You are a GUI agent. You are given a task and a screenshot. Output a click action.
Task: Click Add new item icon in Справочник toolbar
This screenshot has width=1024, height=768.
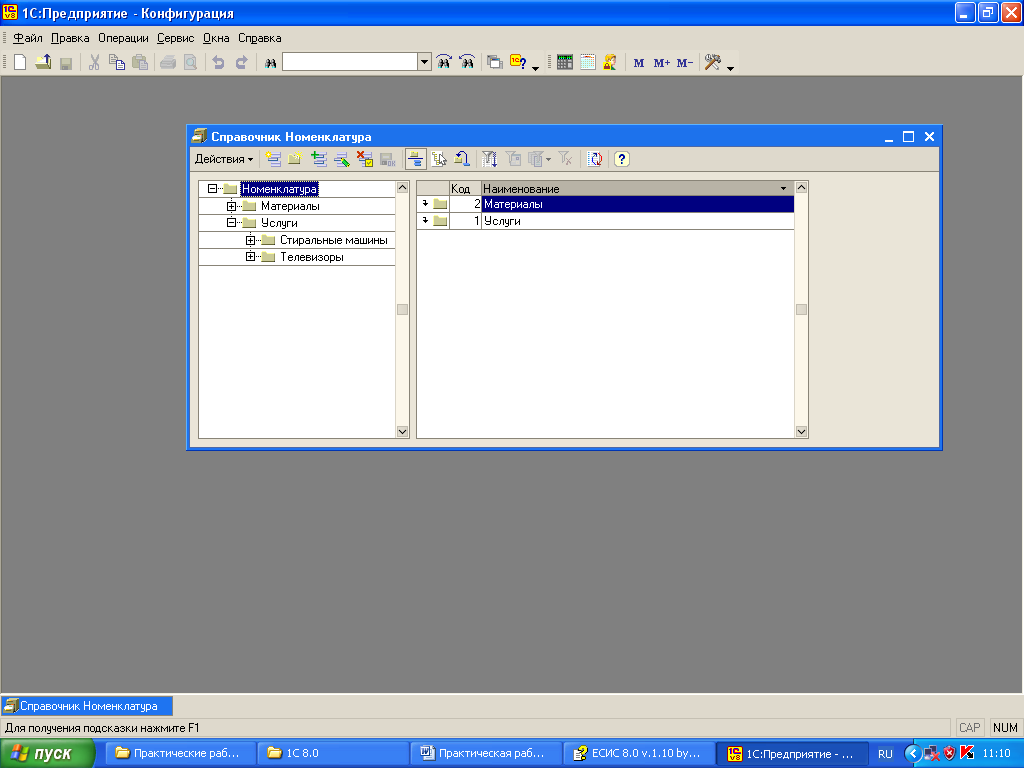tap(273, 159)
